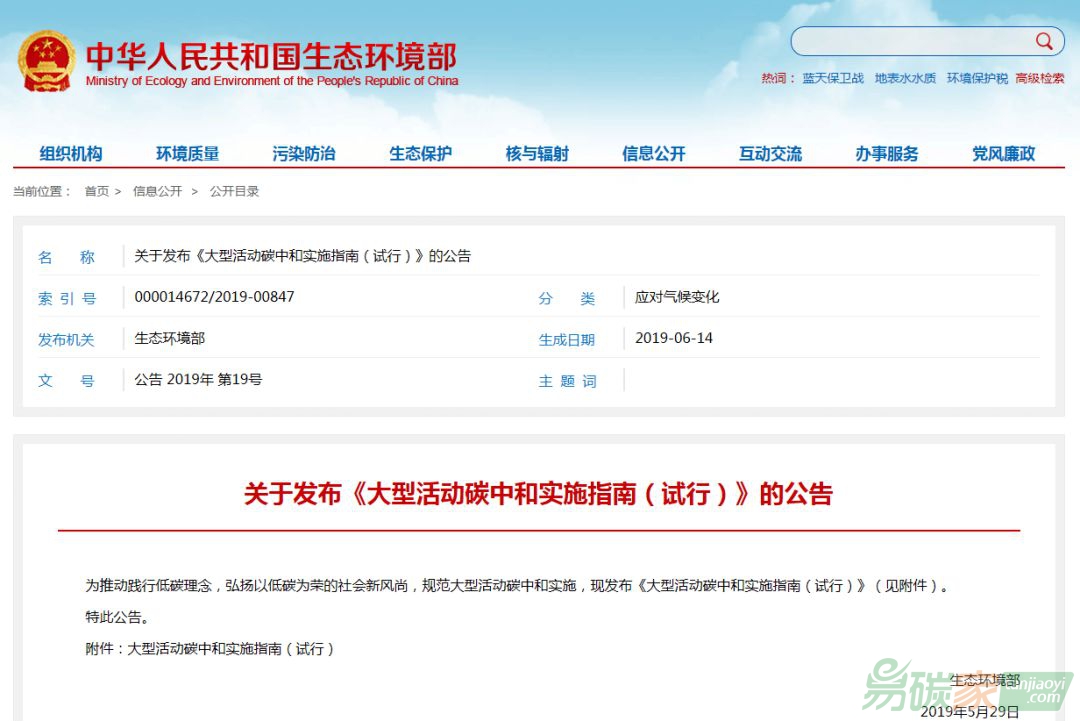
Task: Open the 核与辐射 navigation tab
Action: pos(537,153)
